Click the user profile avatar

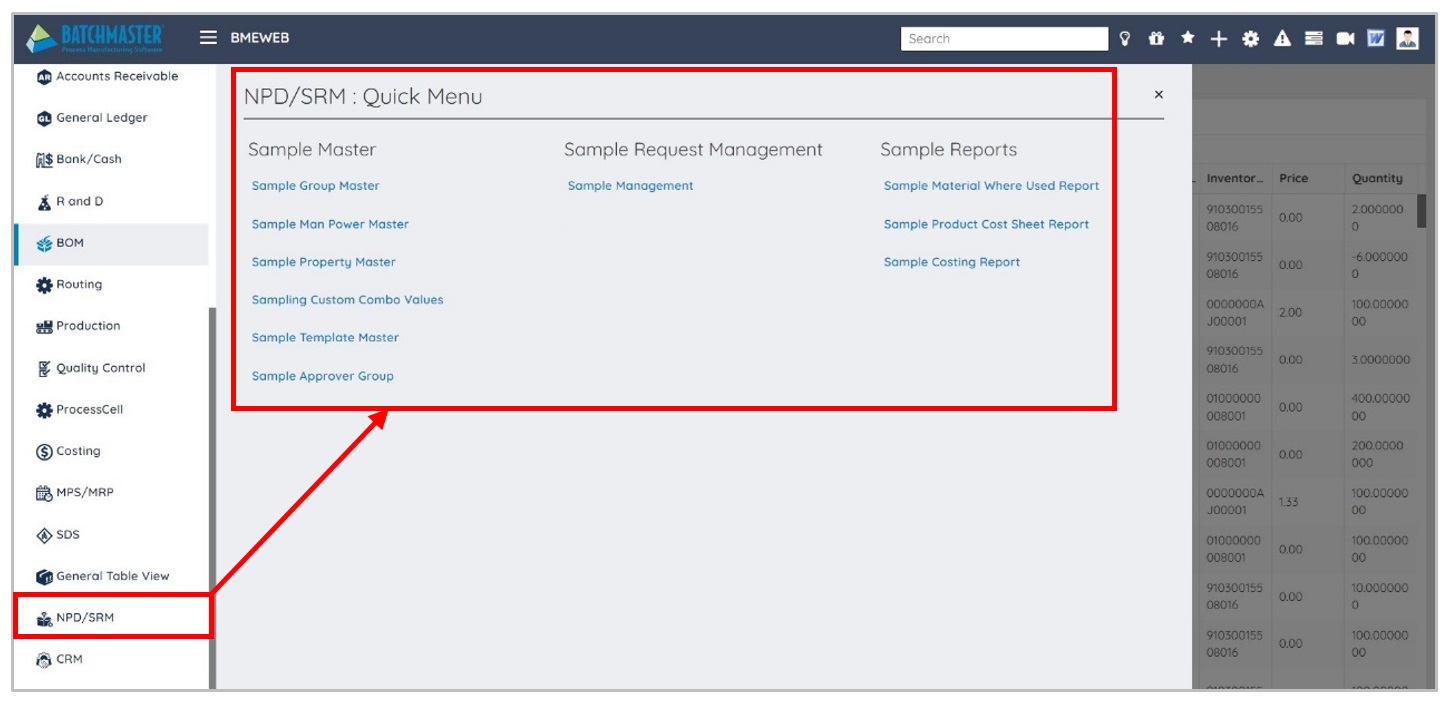coord(1408,39)
